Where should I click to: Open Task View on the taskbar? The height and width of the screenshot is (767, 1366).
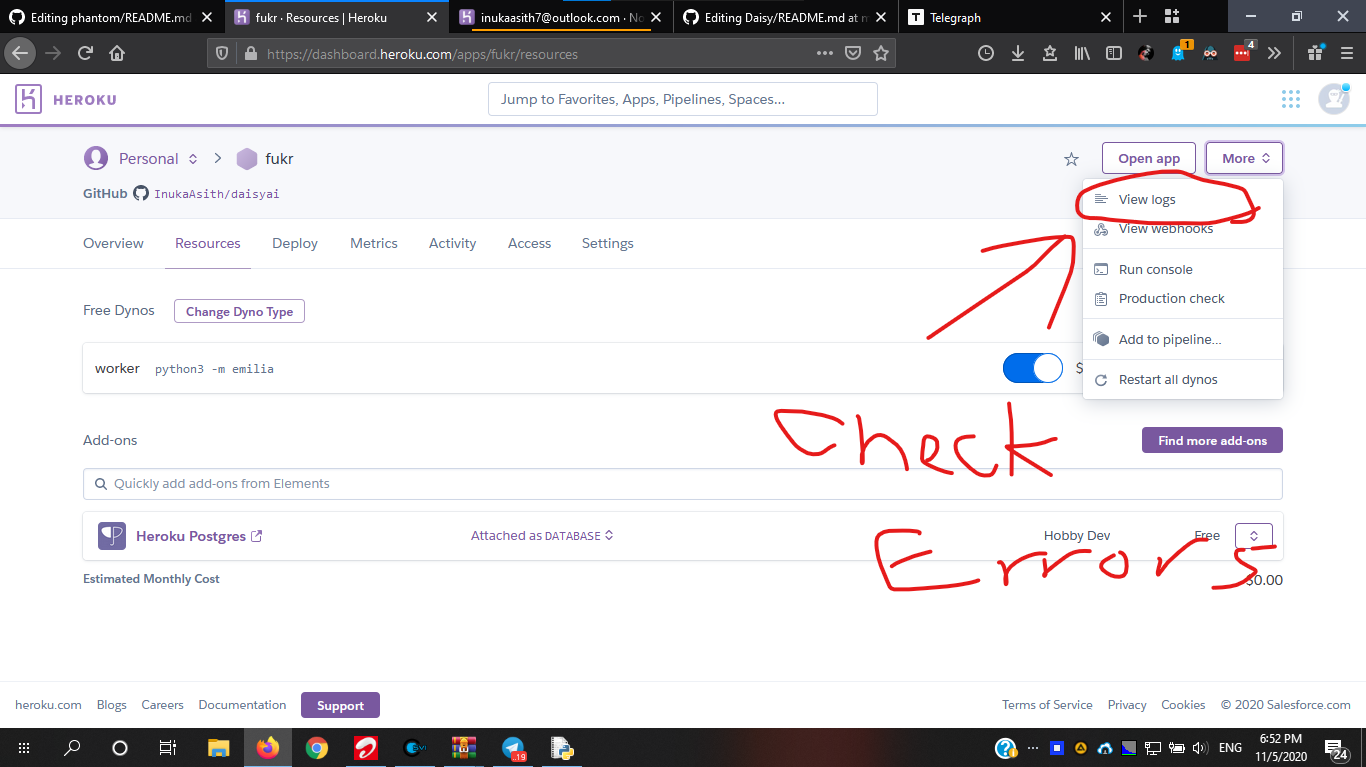(x=168, y=748)
